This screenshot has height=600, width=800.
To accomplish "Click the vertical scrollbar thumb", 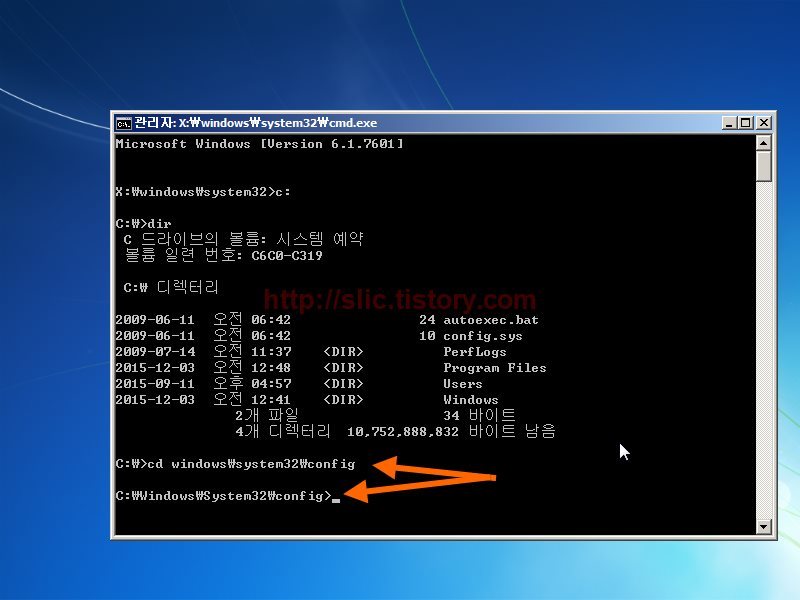I will click(x=763, y=166).
